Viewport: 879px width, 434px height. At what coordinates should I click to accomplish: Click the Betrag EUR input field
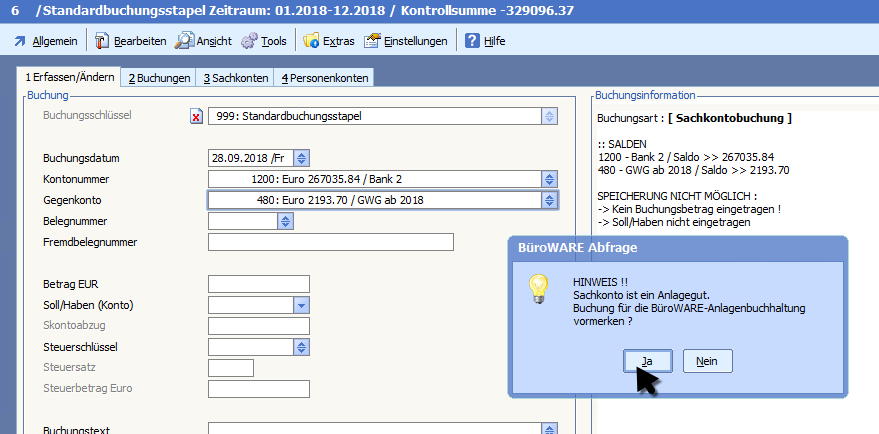tap(258, 284)
